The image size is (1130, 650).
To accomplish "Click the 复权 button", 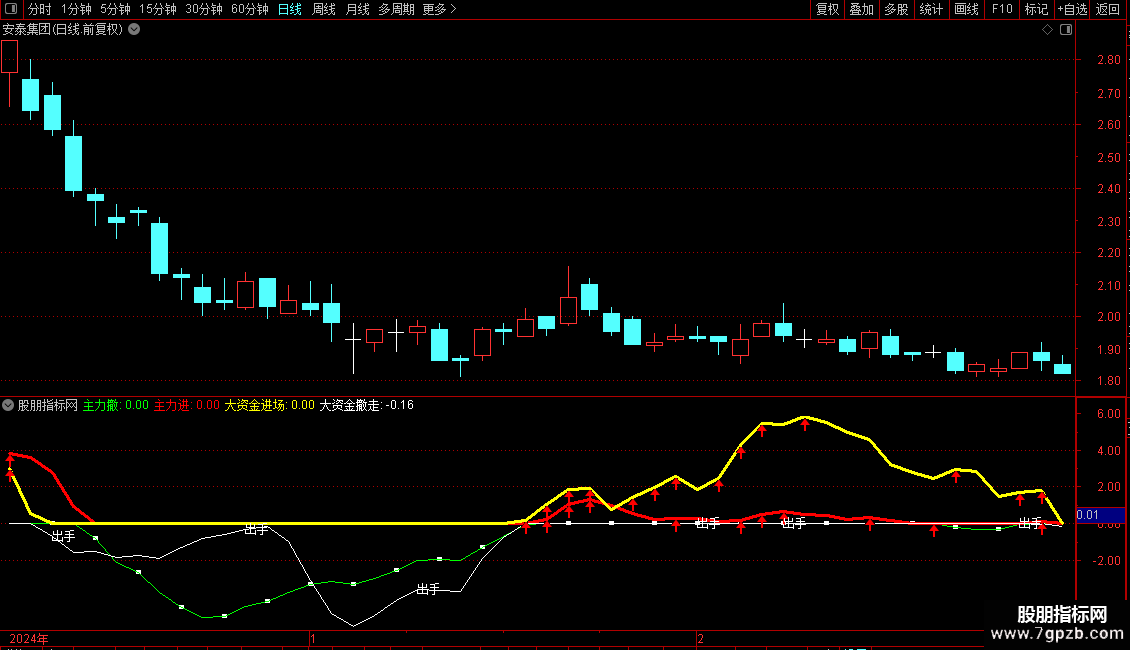I will coord(827,9).
